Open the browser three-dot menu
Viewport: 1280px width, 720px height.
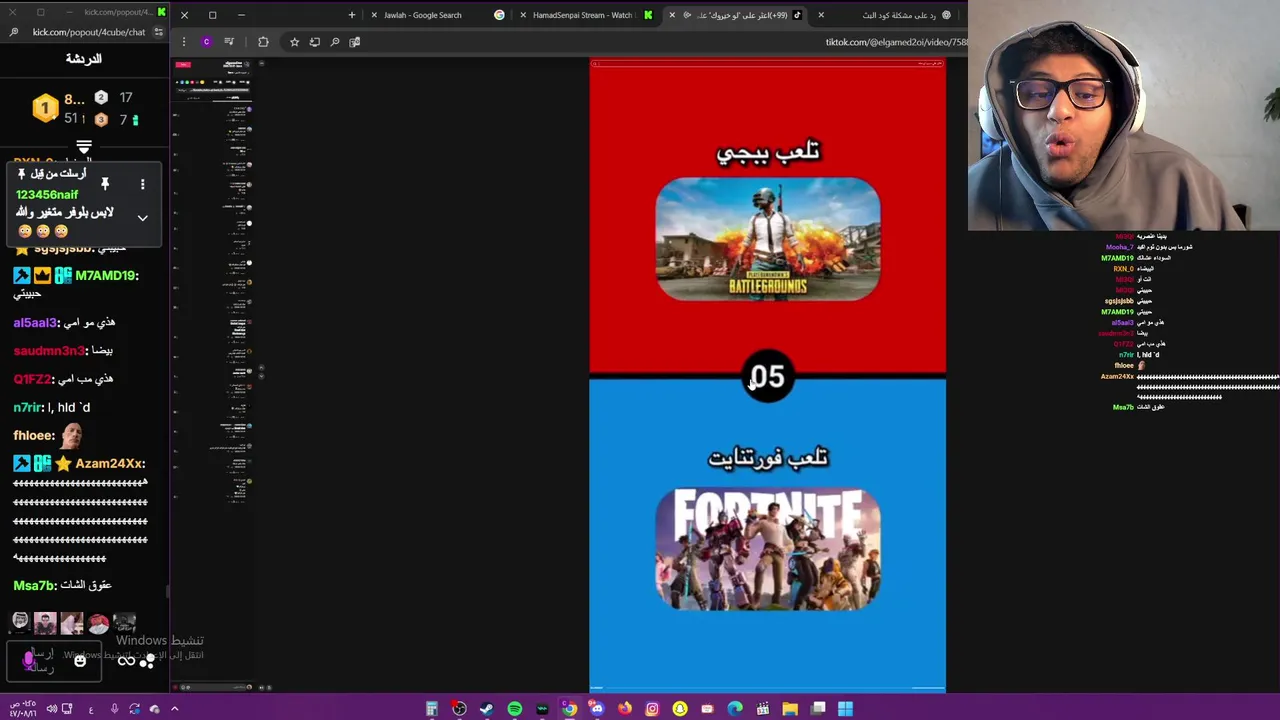tap(183, 42)
